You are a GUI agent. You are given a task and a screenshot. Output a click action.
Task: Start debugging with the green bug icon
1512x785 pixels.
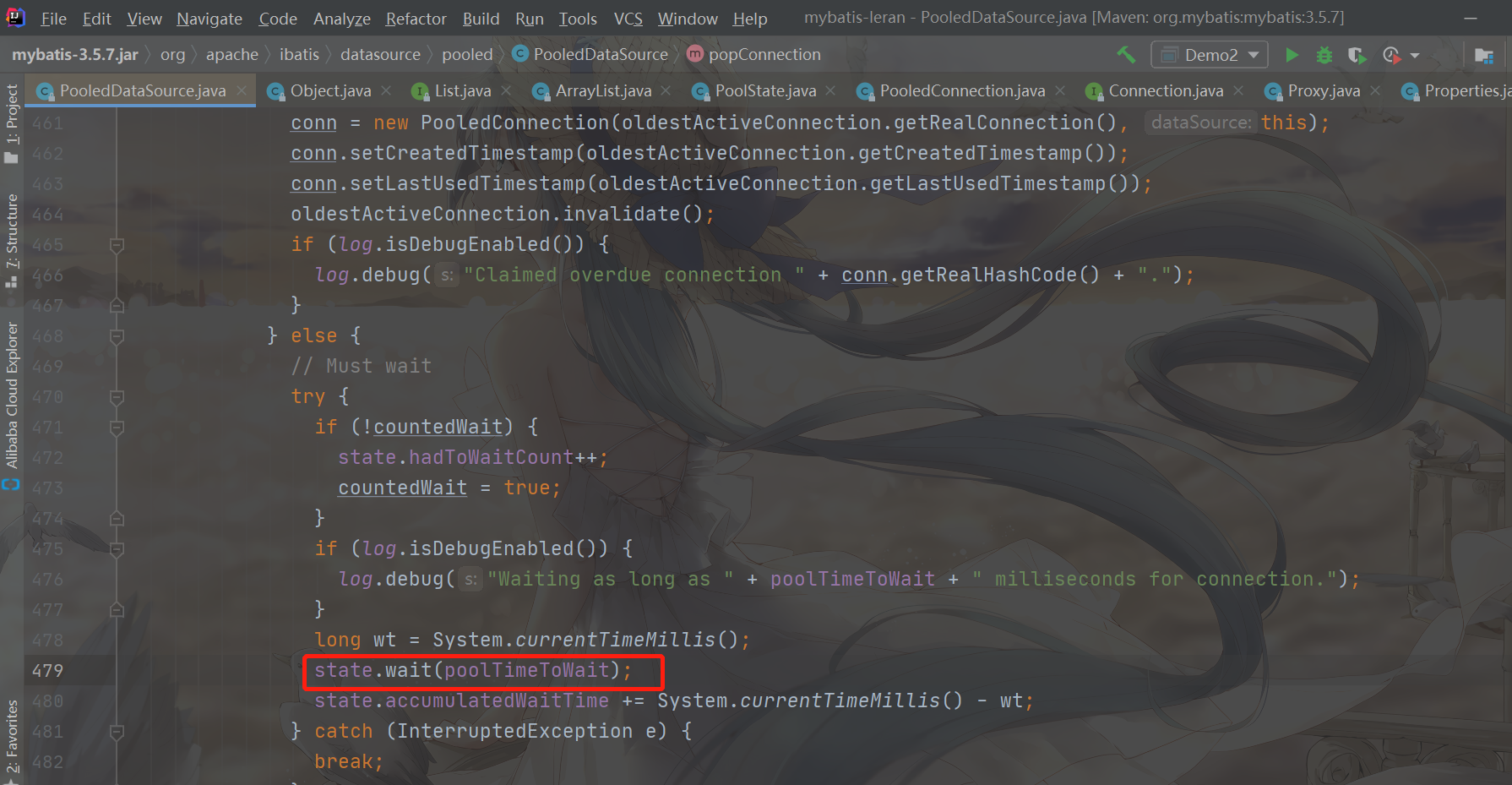click(1324, 55)
